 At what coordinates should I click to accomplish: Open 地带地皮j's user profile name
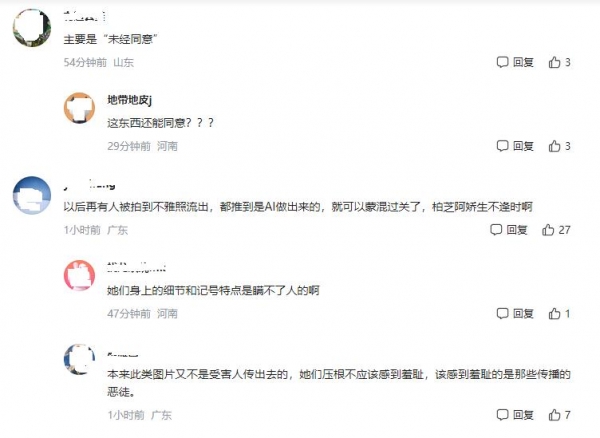pos(129,100)
